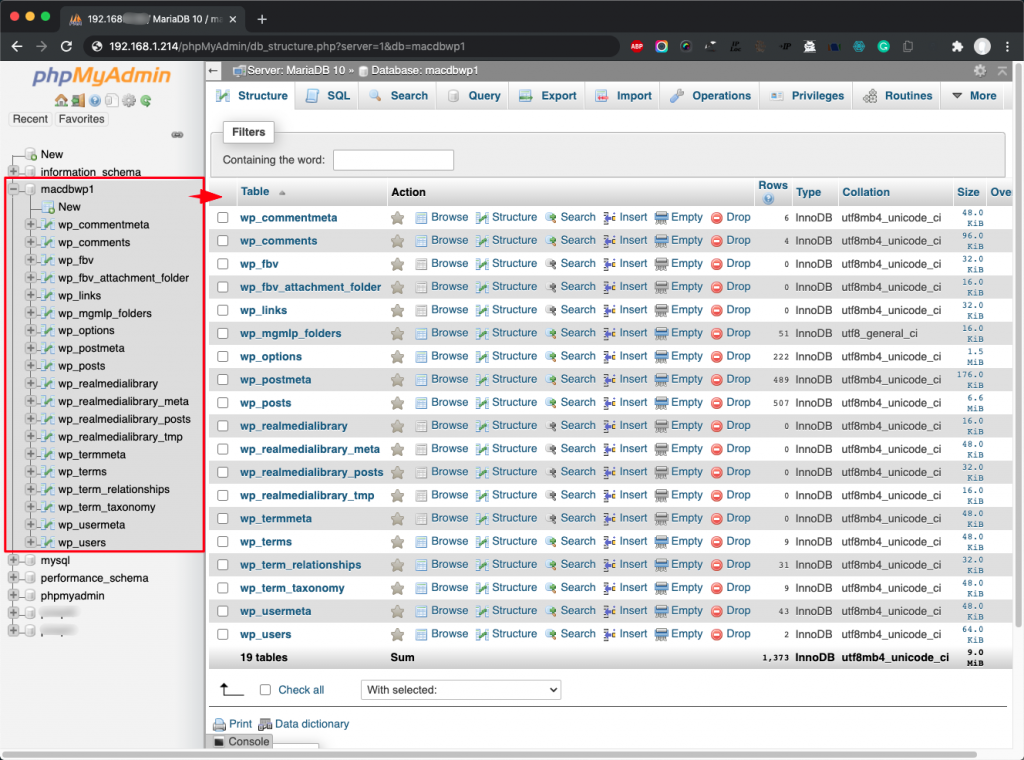Image resolution: width=1024 pixels, height=760 pixels.
Task: Click the Favorites button in sidebar
Action: point(81,119)
